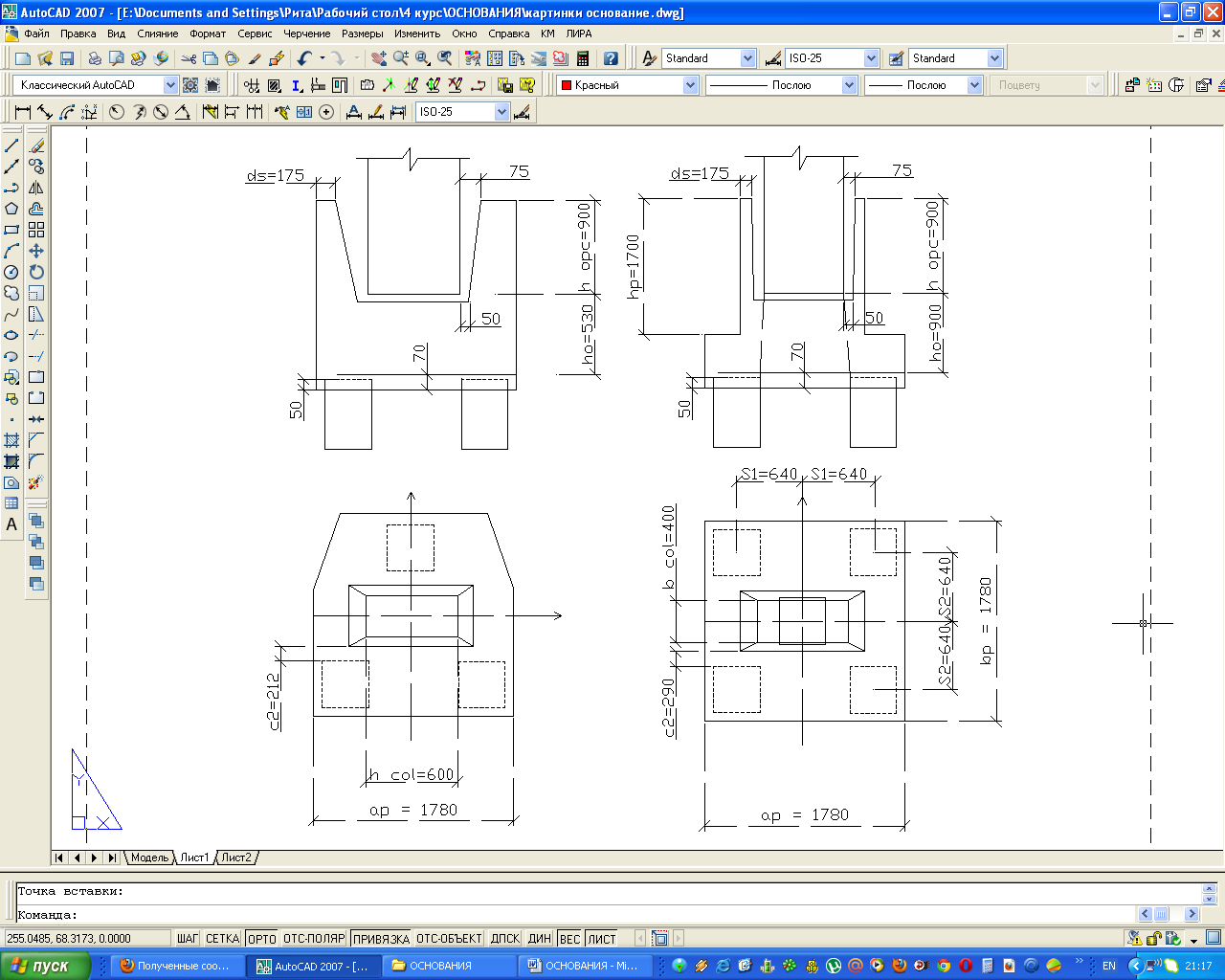The height and width of the screenshot is (980, 1225).
Task: Open the Standard text style dropdown
Action: [747, 58]
